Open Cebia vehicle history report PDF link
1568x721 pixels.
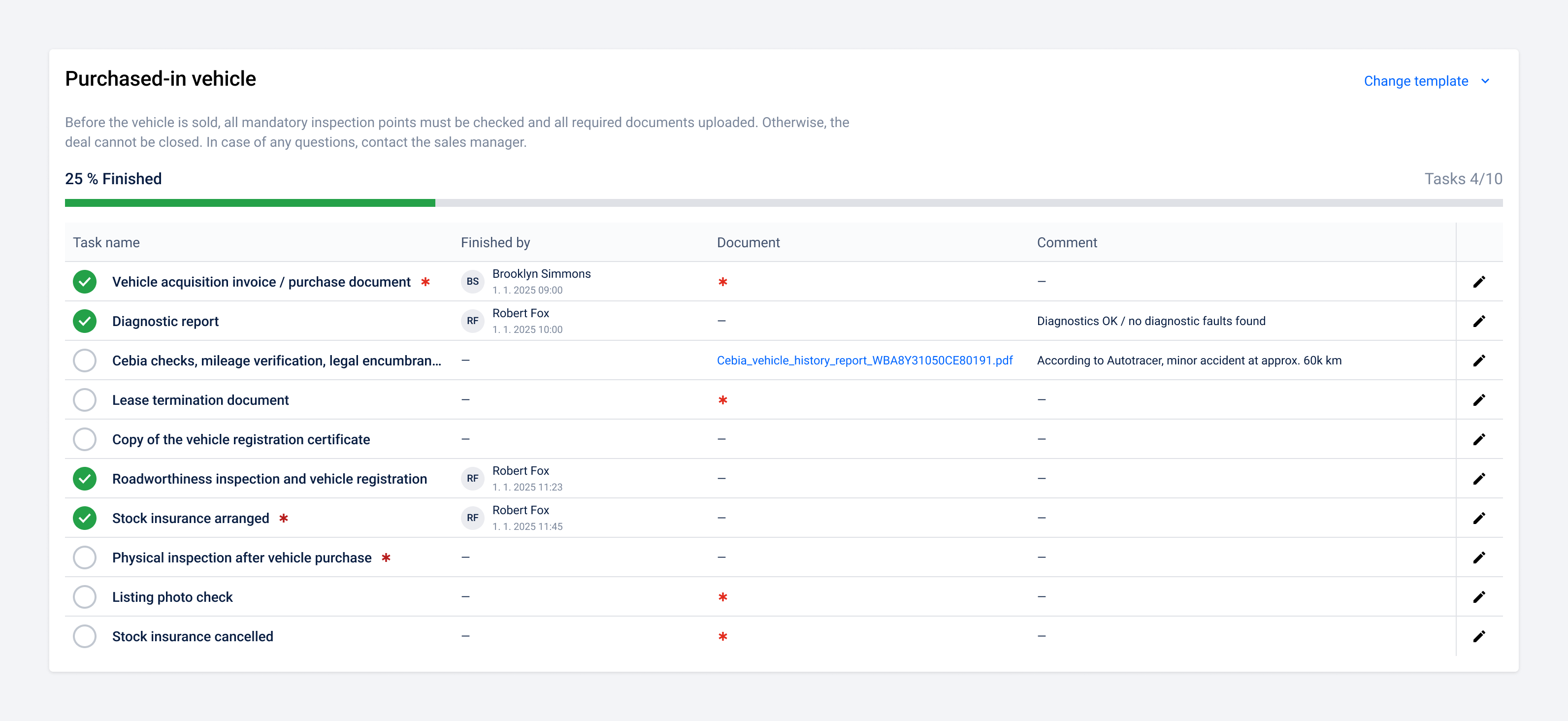864,360
